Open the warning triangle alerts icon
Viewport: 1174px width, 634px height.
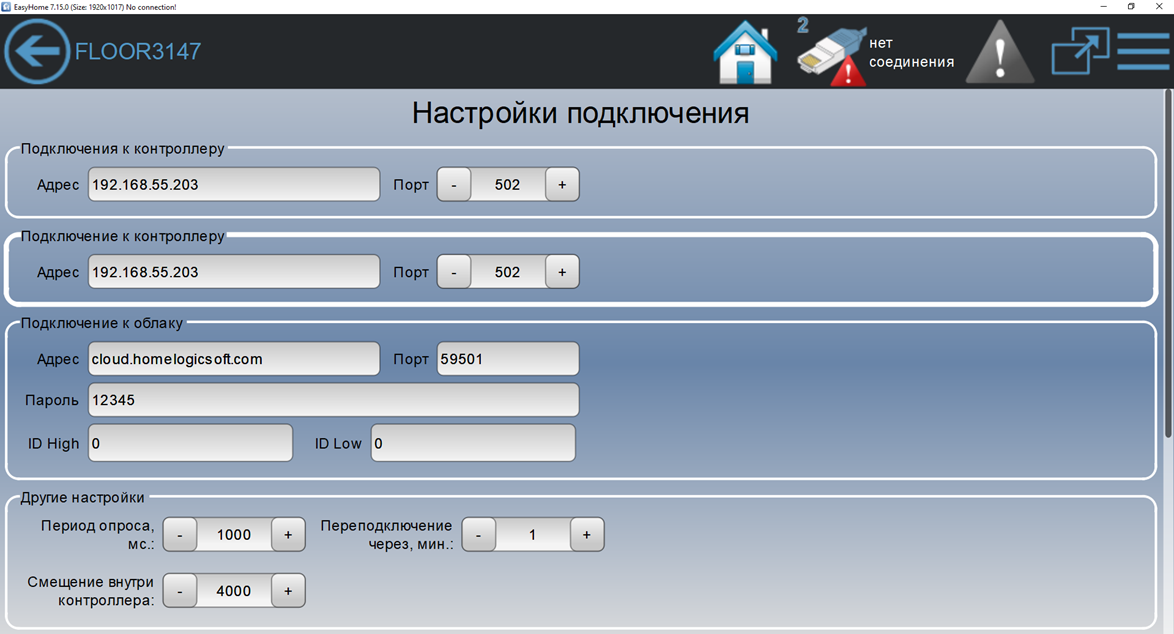[x=999, y=52]
